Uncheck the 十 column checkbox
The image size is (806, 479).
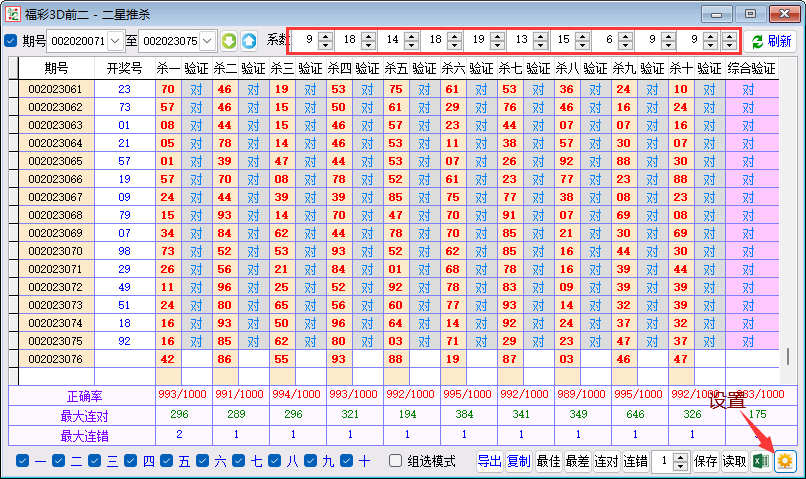tap(347, 461)
